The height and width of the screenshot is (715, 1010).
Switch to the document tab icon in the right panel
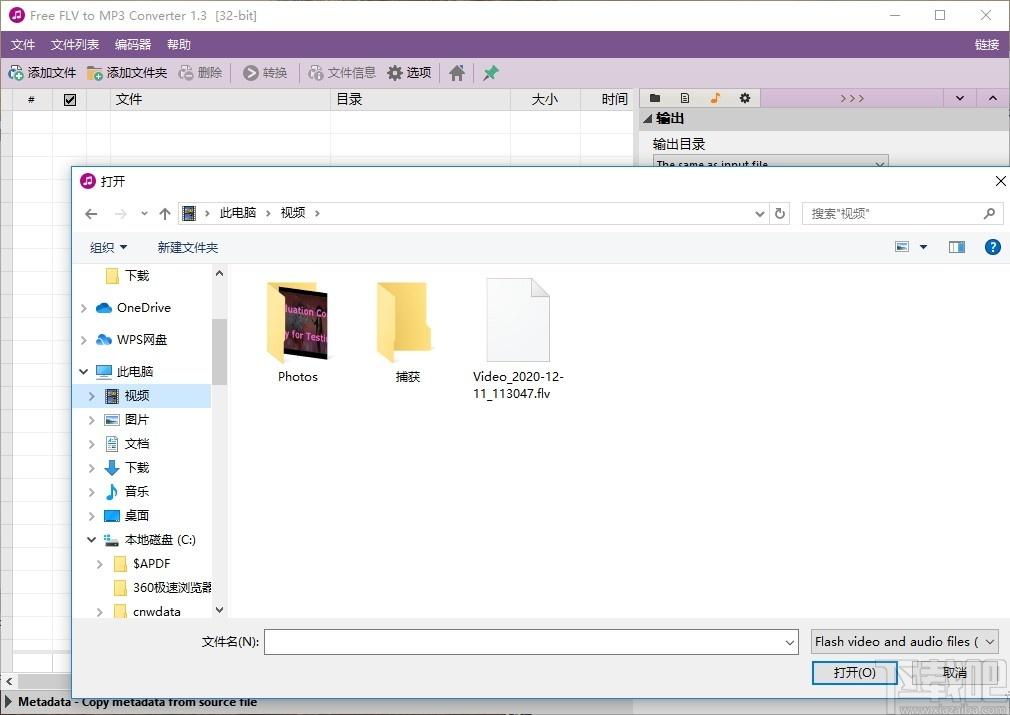(685, 98)
